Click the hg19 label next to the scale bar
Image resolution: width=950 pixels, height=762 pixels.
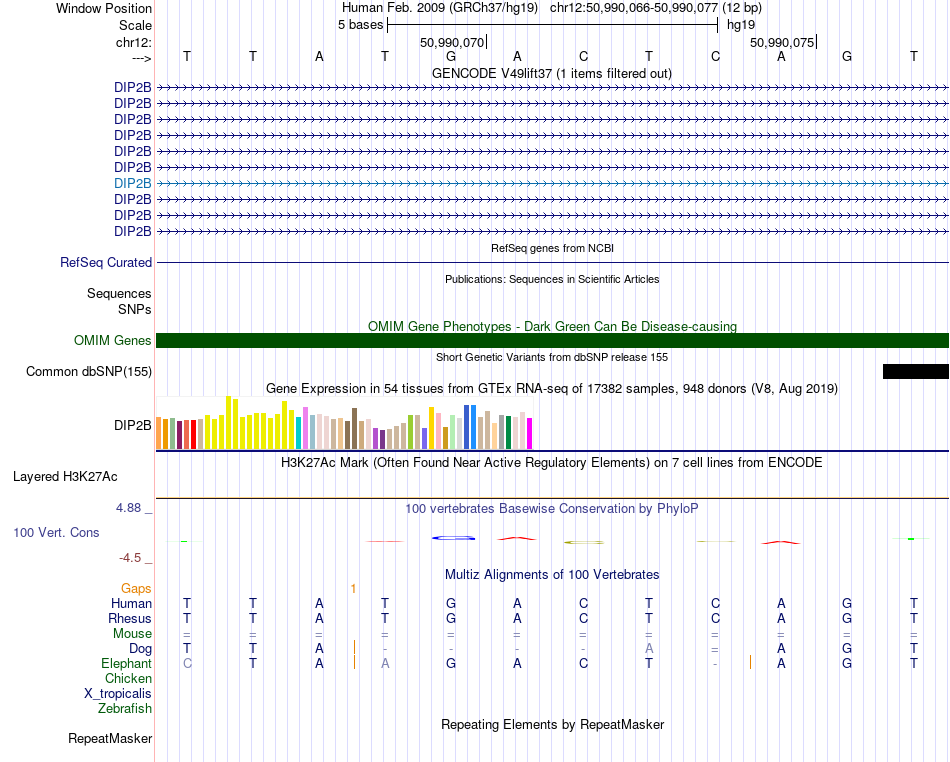[741, 25]
